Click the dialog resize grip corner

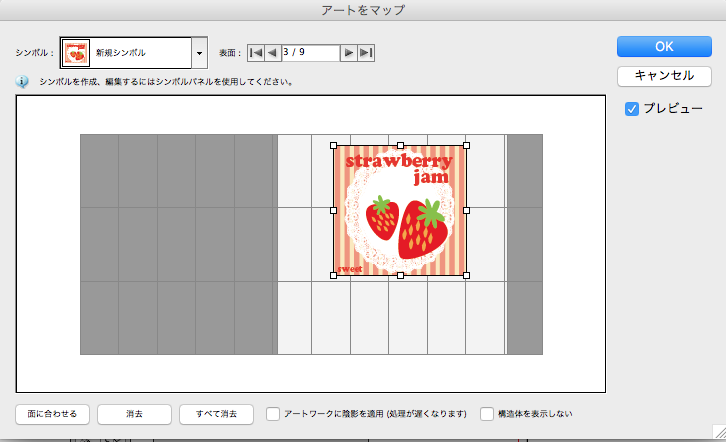(x=719, y=432)
